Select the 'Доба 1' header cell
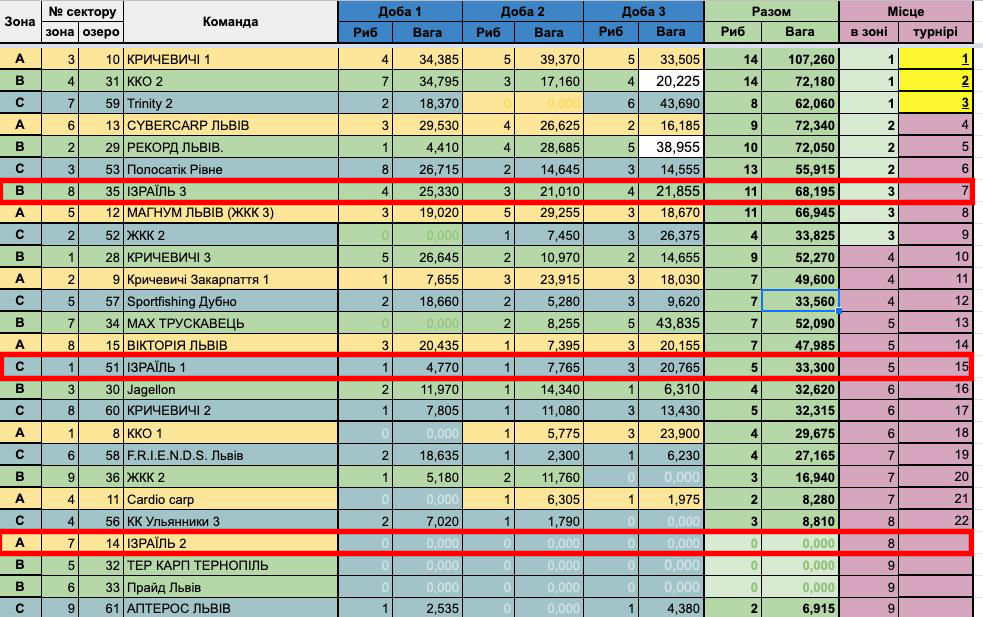 point(400,11)
